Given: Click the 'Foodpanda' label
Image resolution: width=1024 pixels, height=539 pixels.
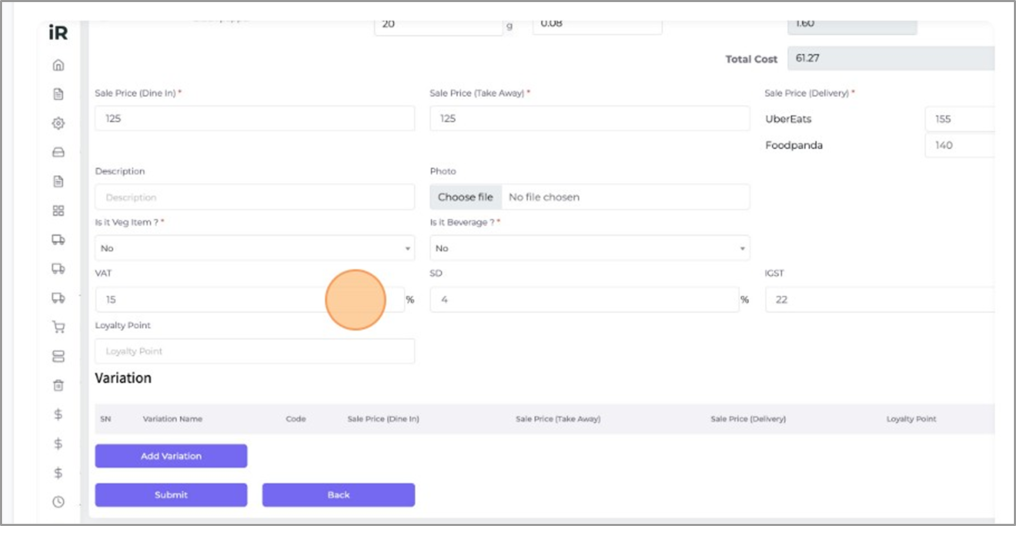Looking at the screenshot, I should (x=794, y=145).
